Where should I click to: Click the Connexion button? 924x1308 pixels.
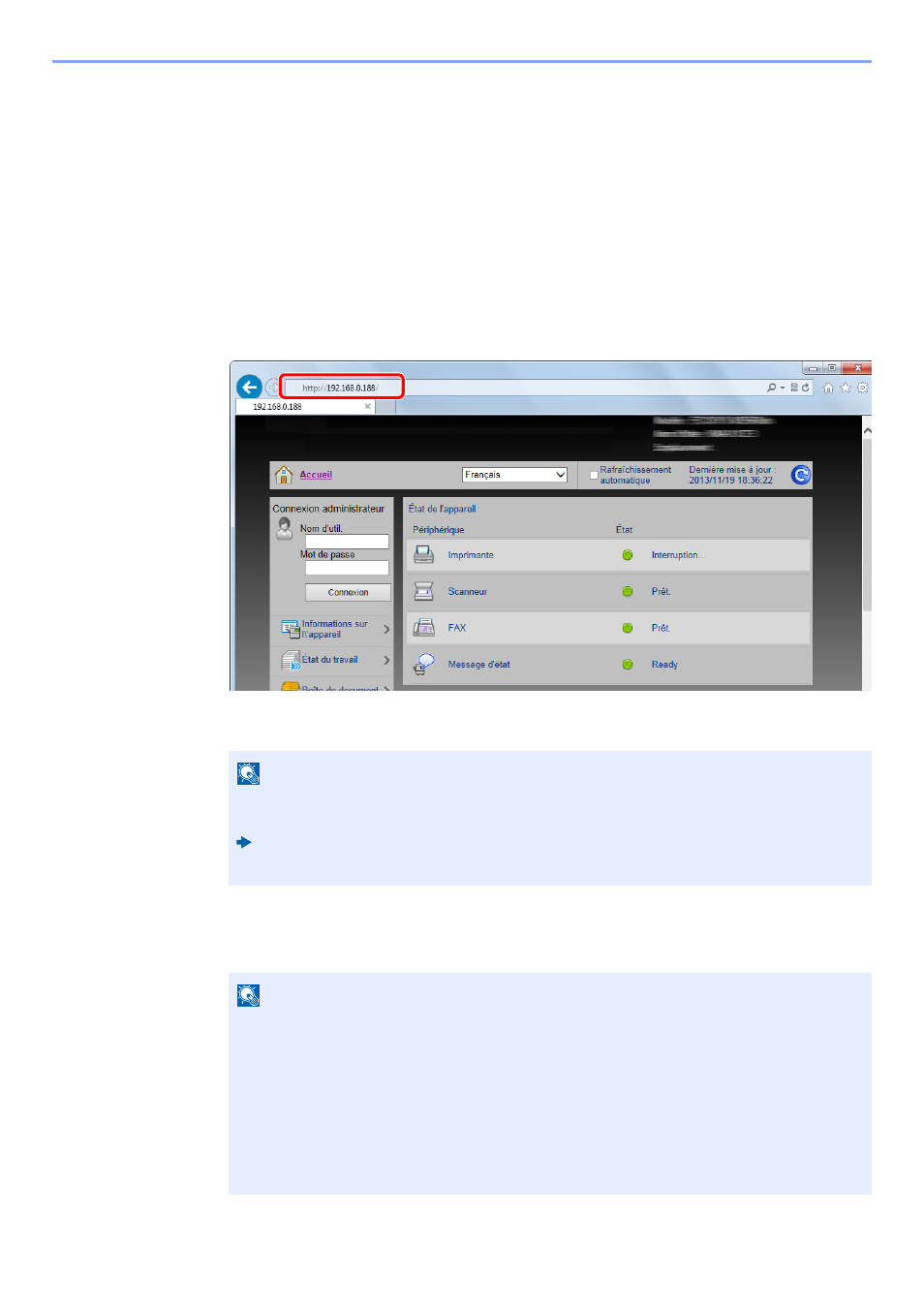(x=348, y=592)
